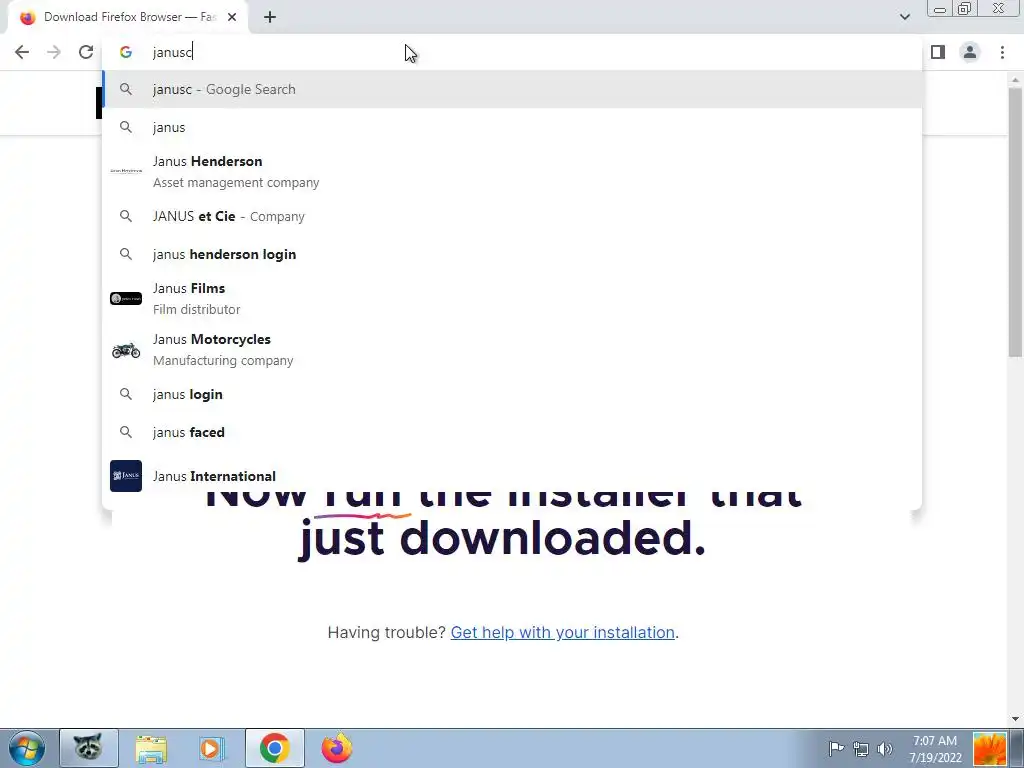Screen dimensions: 1024x768
Task: Select the Janus Henderson suggestion
Action: (x=513, y=172)
